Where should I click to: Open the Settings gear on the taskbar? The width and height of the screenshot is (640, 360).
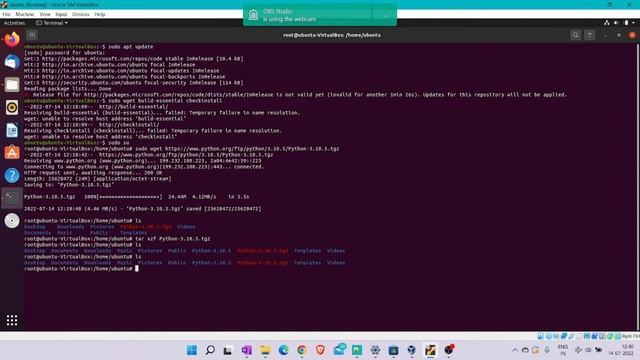click(x=375, y=350)
